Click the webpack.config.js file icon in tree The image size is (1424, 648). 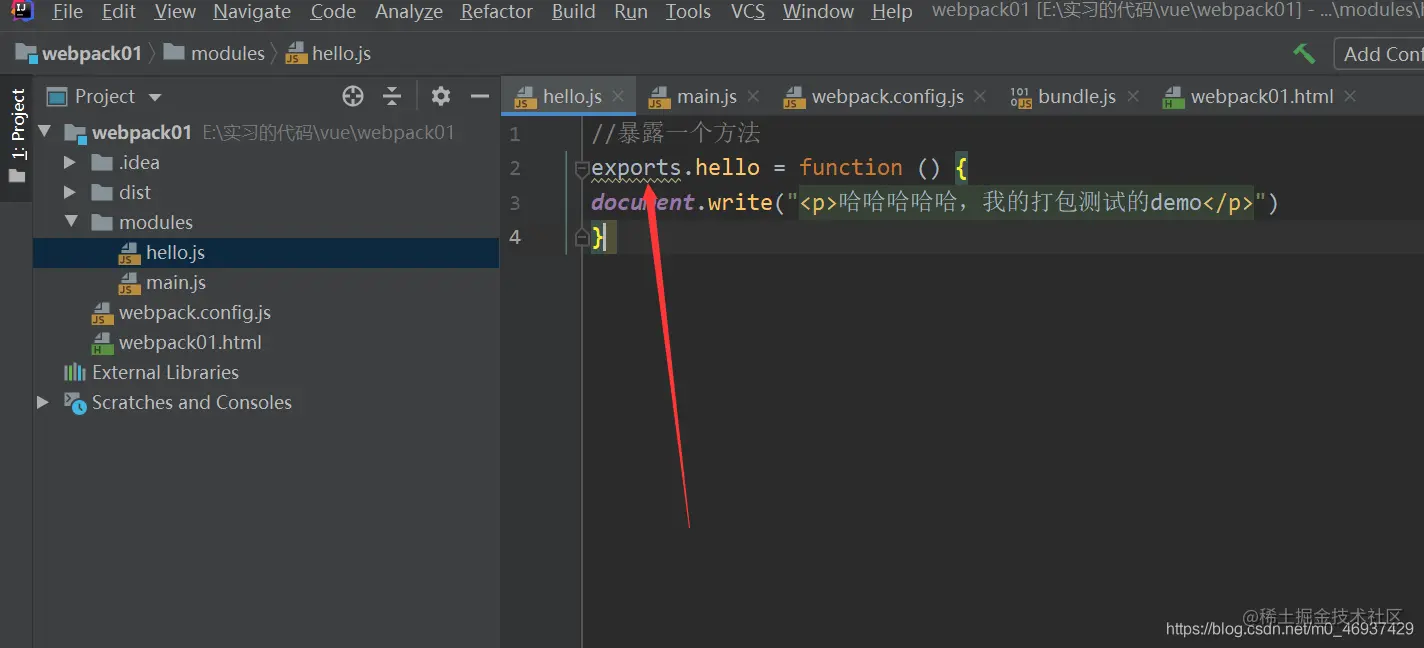pos(101,313)
